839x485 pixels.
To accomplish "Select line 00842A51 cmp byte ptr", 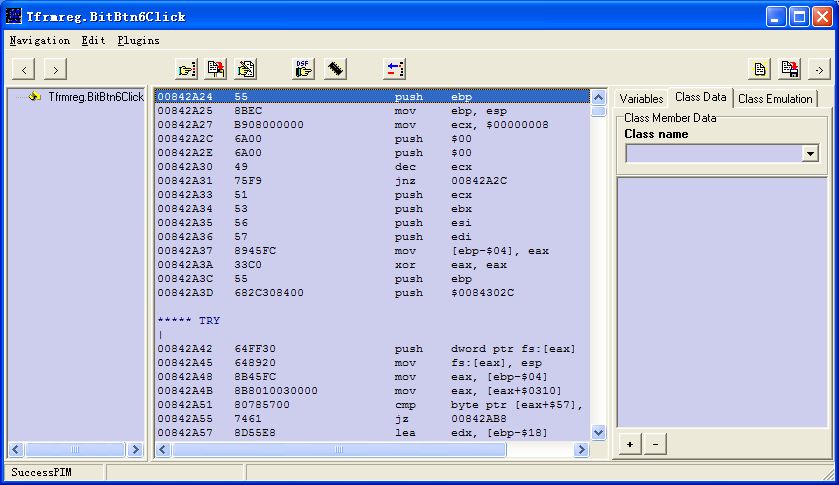I will 372,405.
